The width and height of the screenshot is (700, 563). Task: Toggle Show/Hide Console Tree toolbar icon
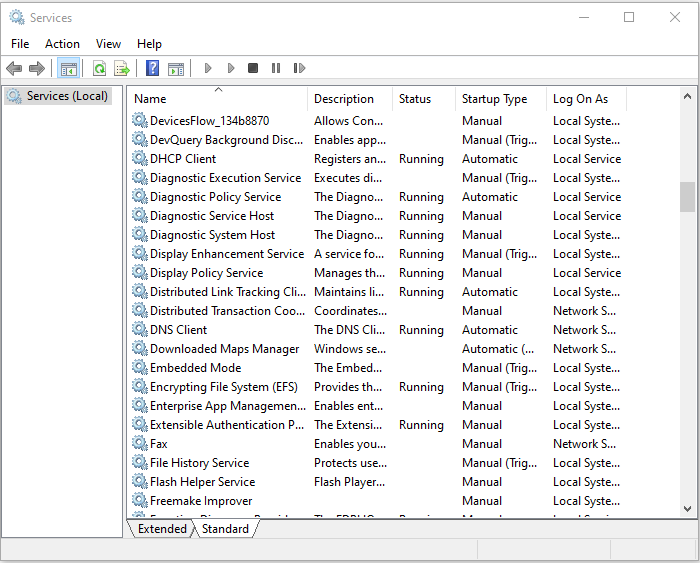69,68
